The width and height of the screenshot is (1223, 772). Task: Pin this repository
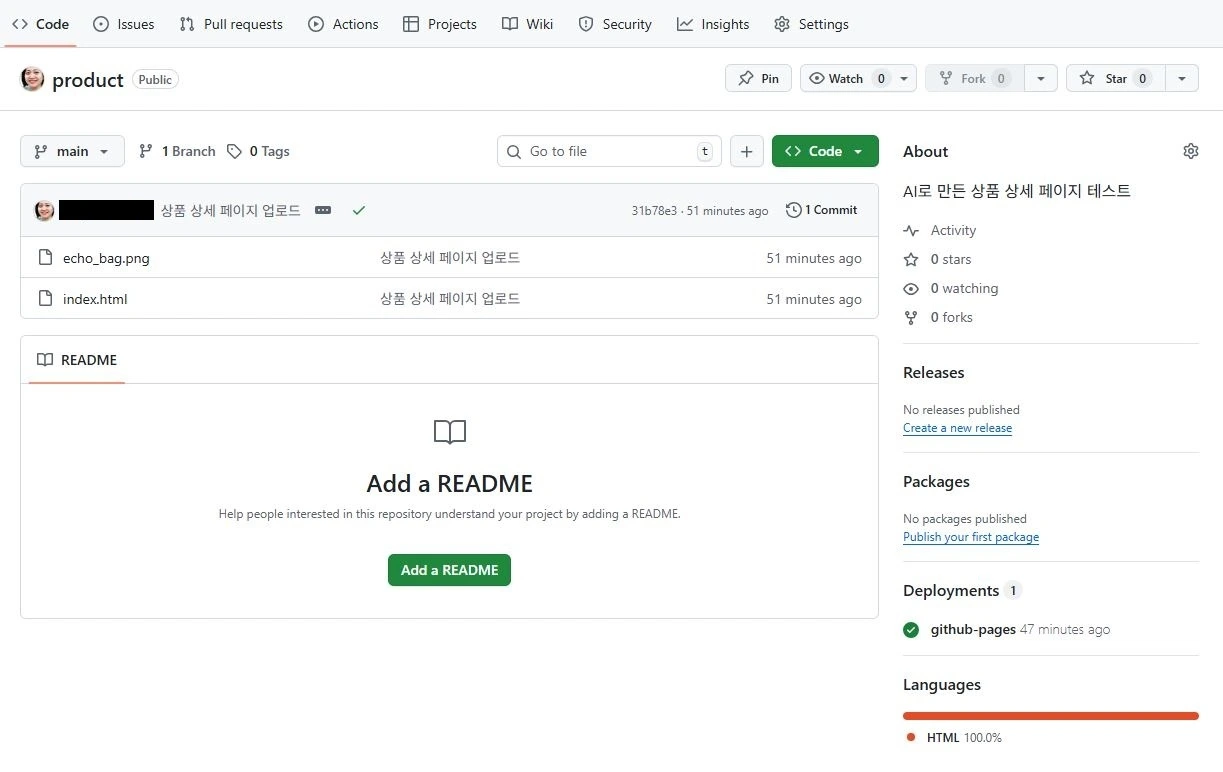[x=758, y=79]
